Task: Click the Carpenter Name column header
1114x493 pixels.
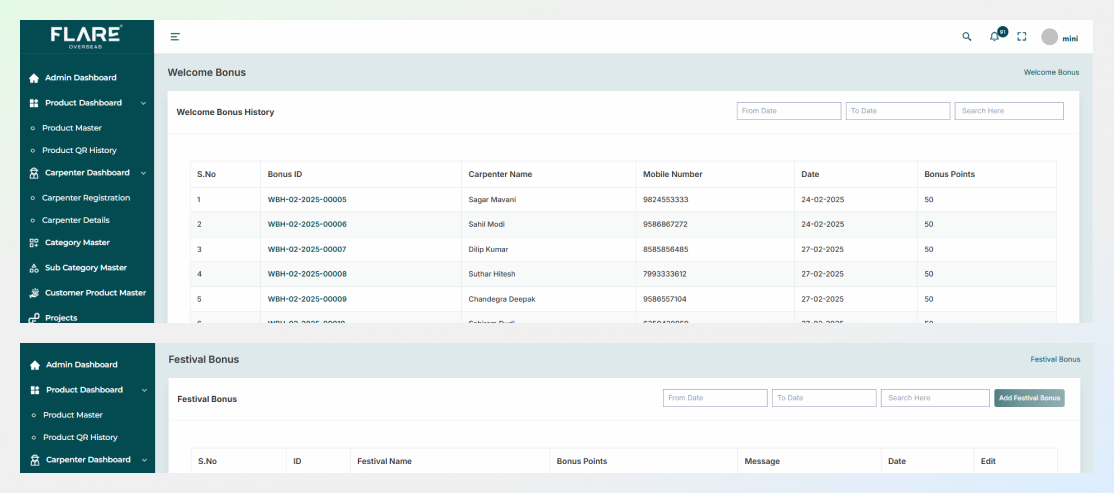Action: [500, 174]
